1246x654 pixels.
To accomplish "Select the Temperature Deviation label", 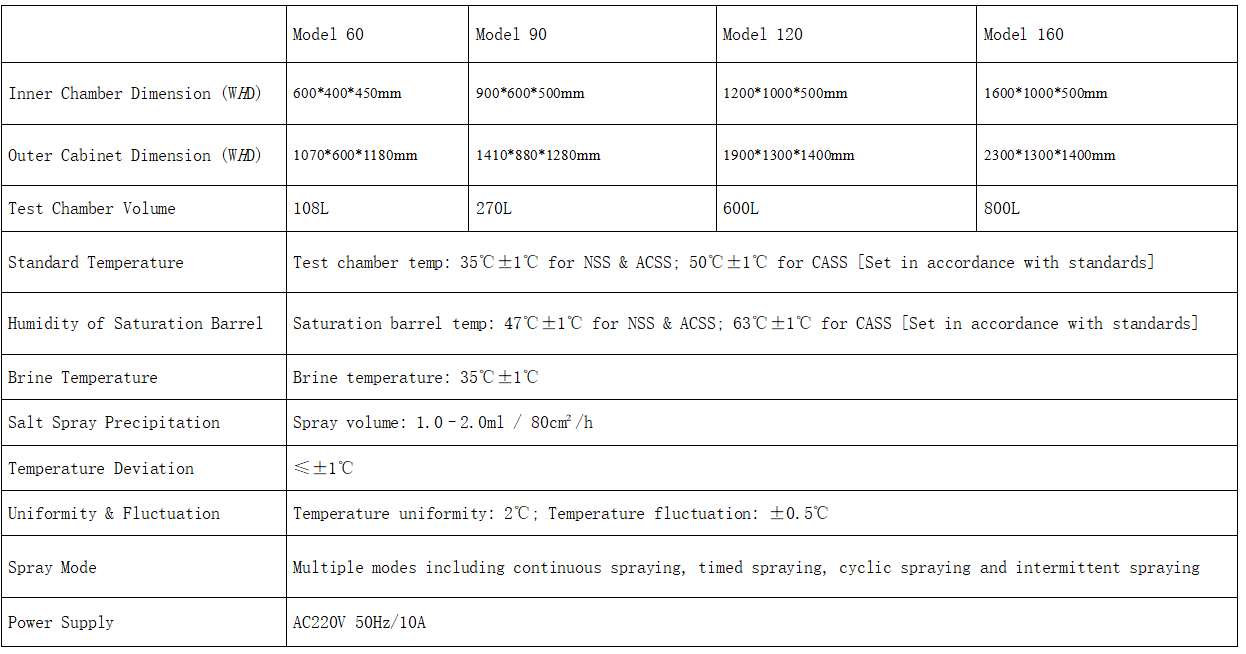I will [101, 468].
